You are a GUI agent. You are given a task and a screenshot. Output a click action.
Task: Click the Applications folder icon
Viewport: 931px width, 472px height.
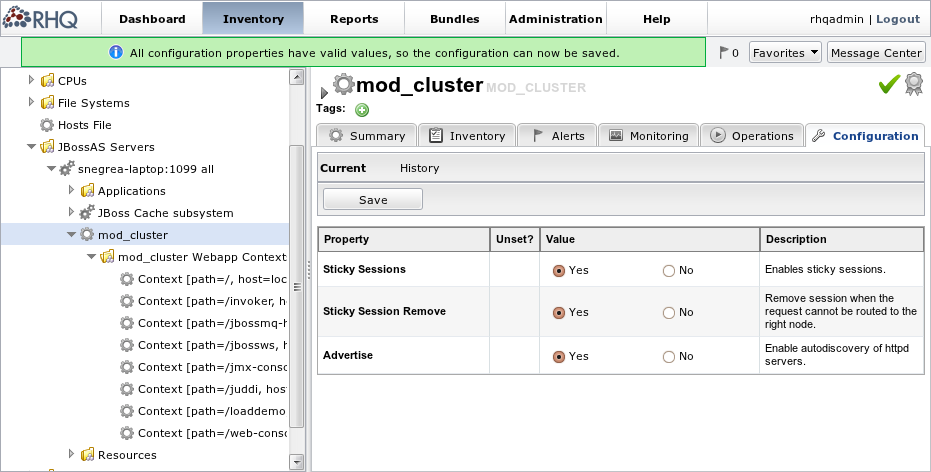pyautogui.click(x=87, y=191)
